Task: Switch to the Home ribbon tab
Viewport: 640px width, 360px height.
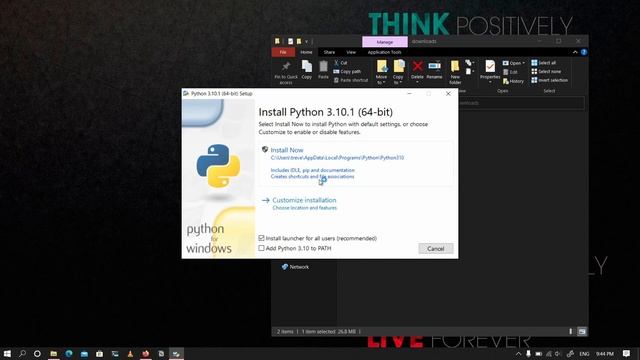Action: point(306,52)
